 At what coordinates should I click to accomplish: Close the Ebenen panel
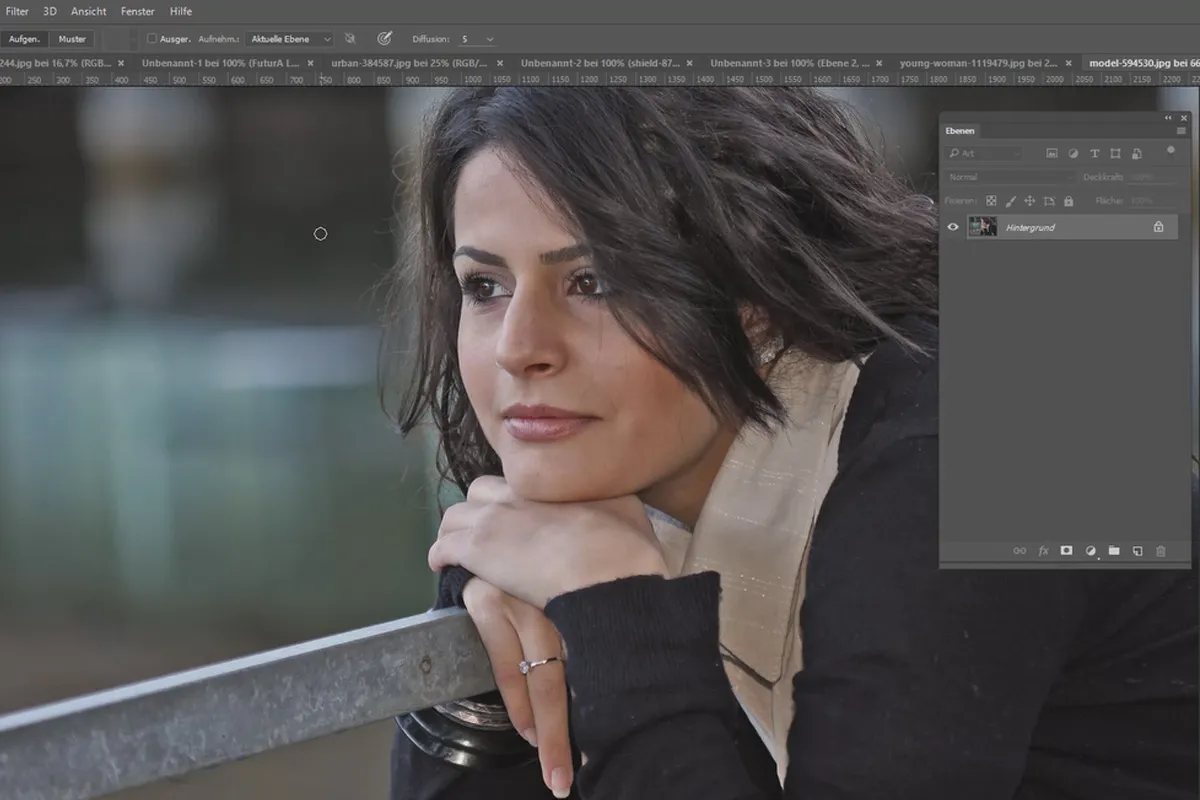[1183, 118]
